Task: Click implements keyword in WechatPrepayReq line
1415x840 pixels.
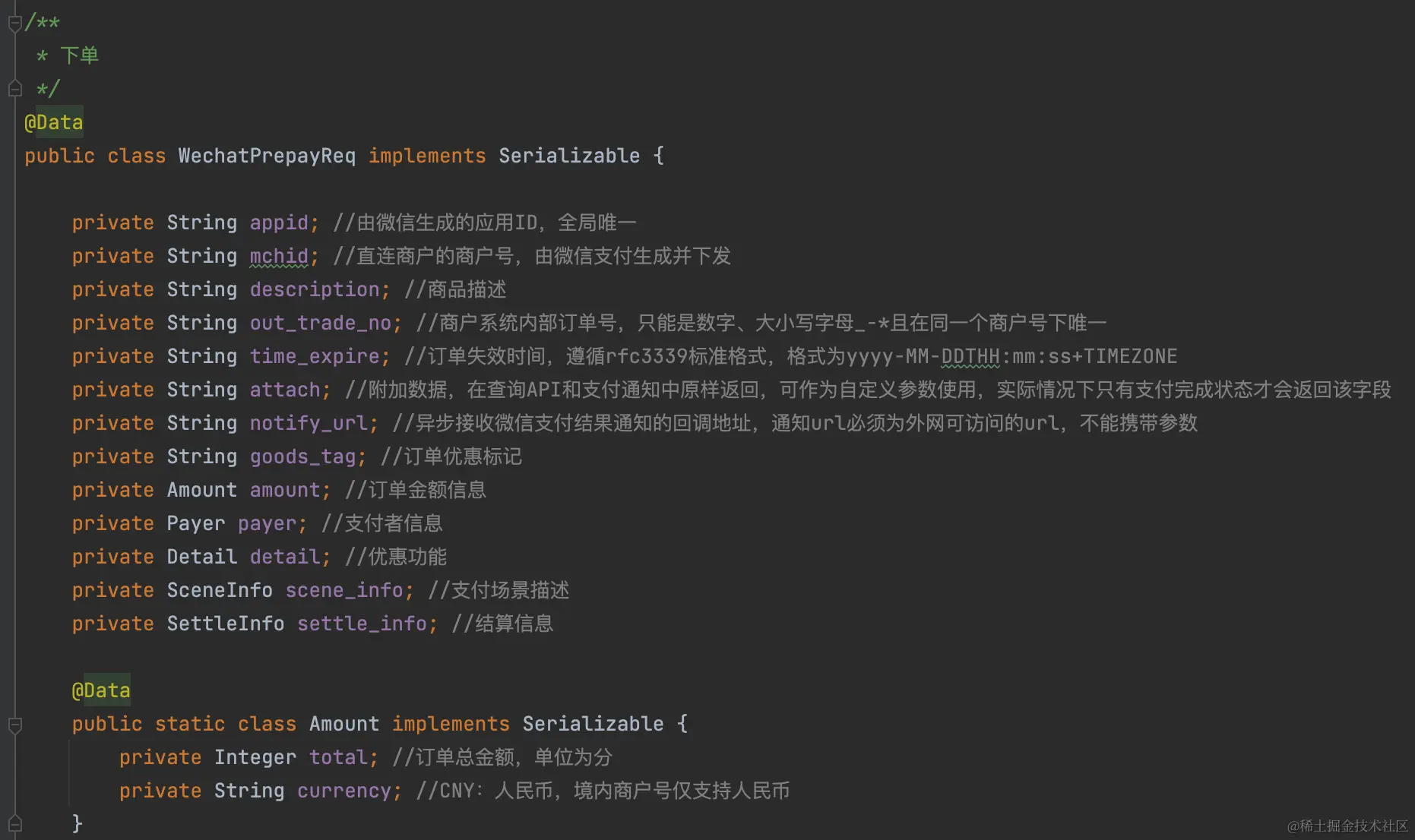Action: click(x=427, y=156)
